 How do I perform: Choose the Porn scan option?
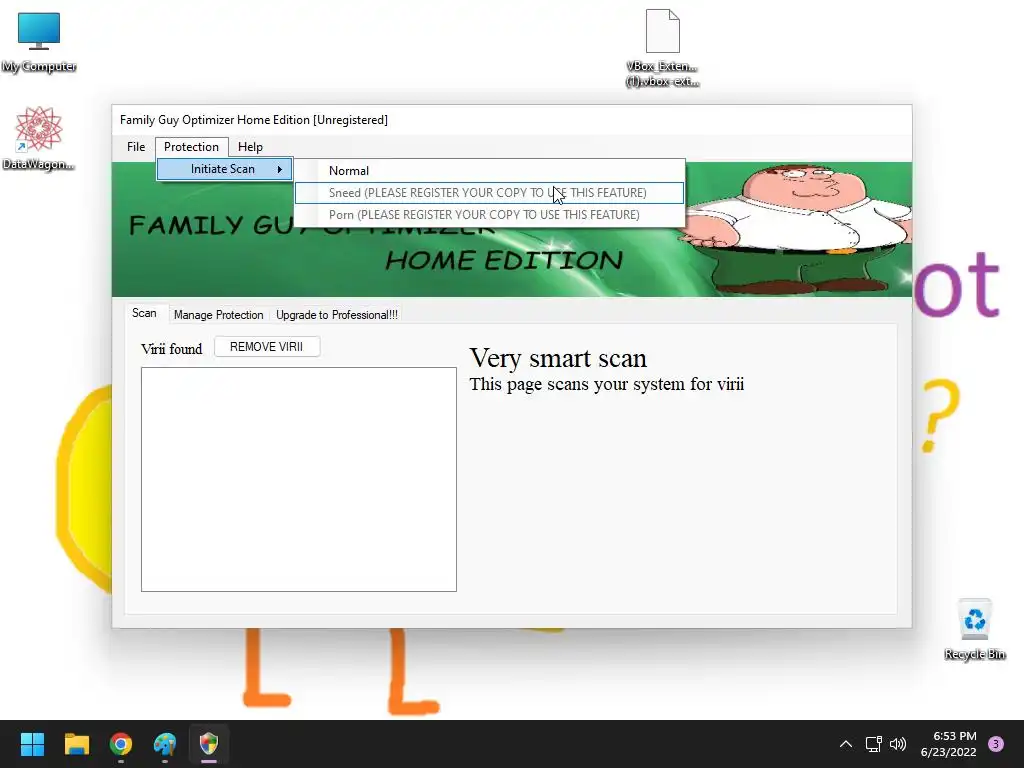(489, 215)
